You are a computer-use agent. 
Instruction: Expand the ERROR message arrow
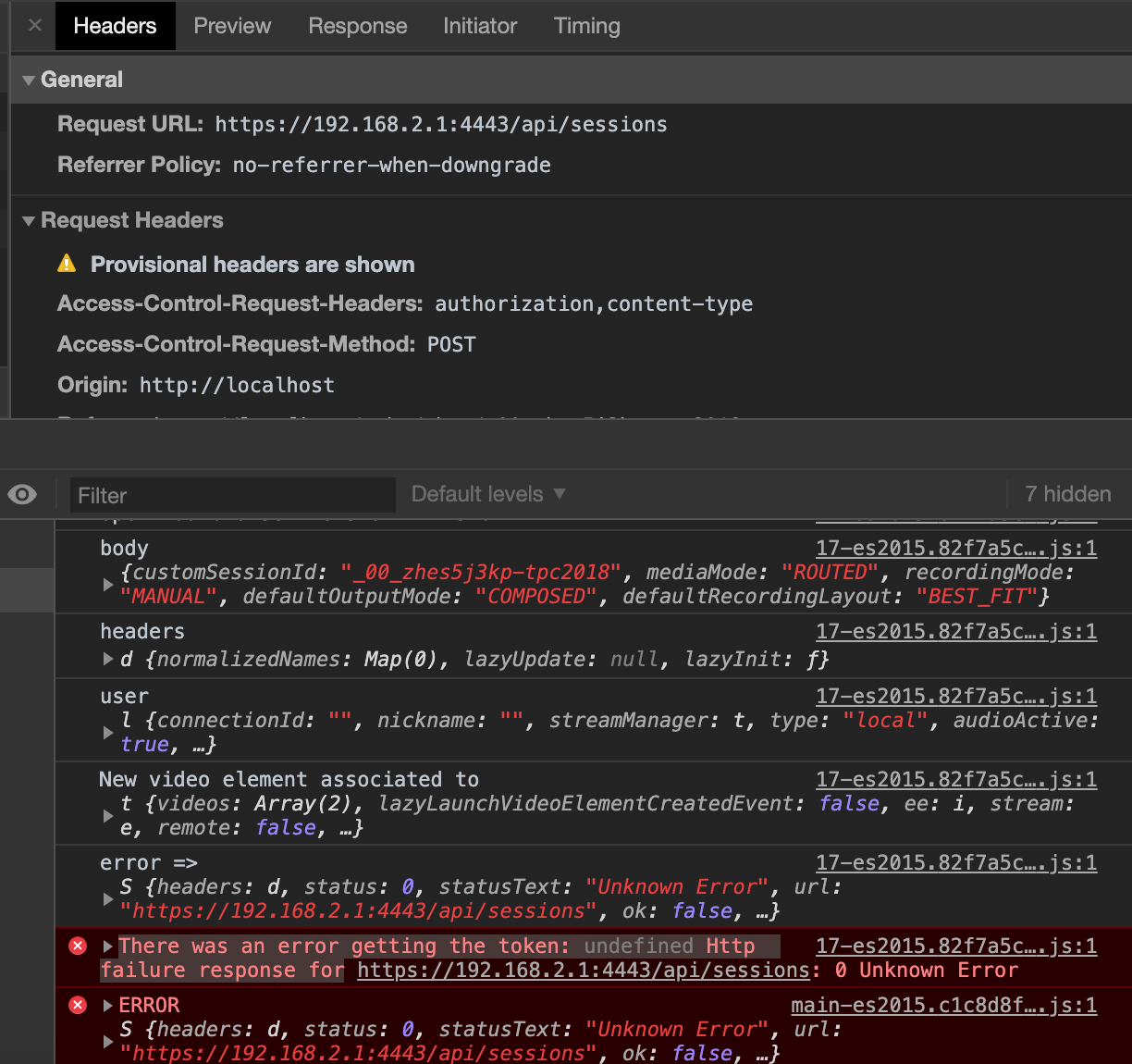pyautogui.click(x=108, y=1005)
